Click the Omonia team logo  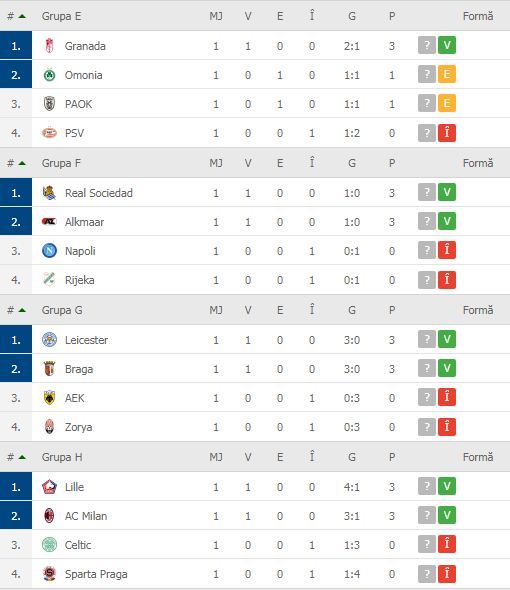49,75
